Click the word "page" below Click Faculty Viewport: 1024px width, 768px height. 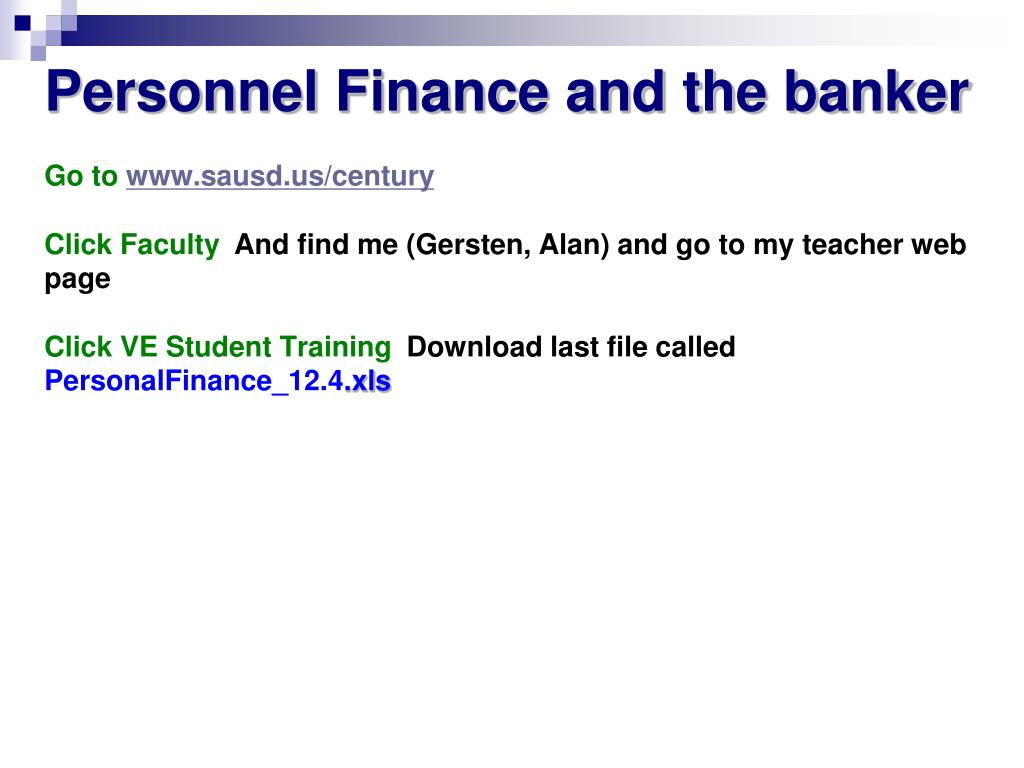(77, 279)
